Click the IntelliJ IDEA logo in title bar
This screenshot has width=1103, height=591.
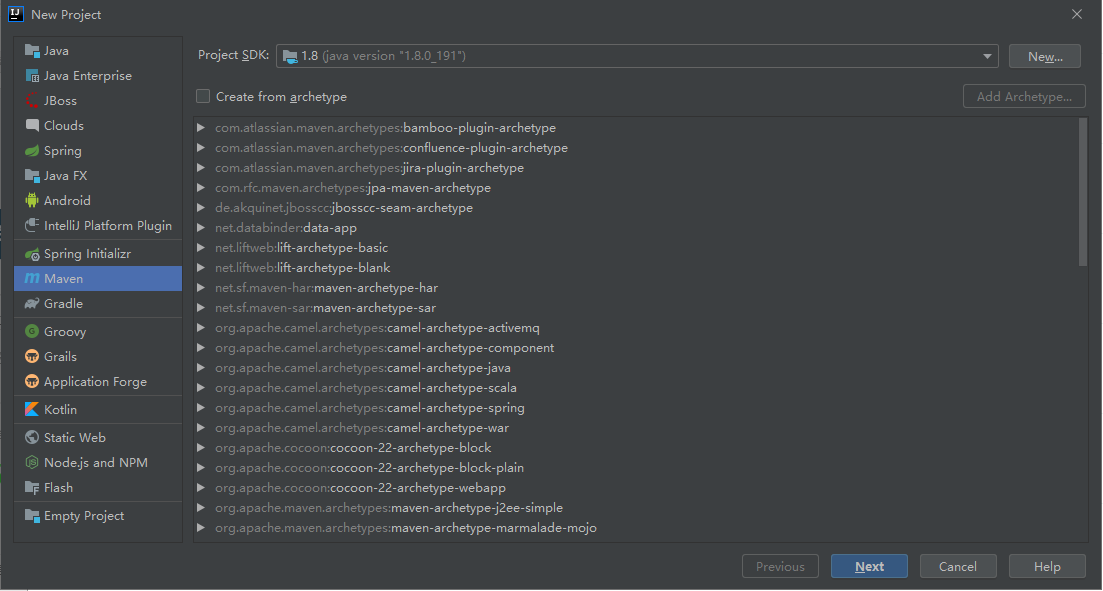pyautogui.click(x=15, y=14)
